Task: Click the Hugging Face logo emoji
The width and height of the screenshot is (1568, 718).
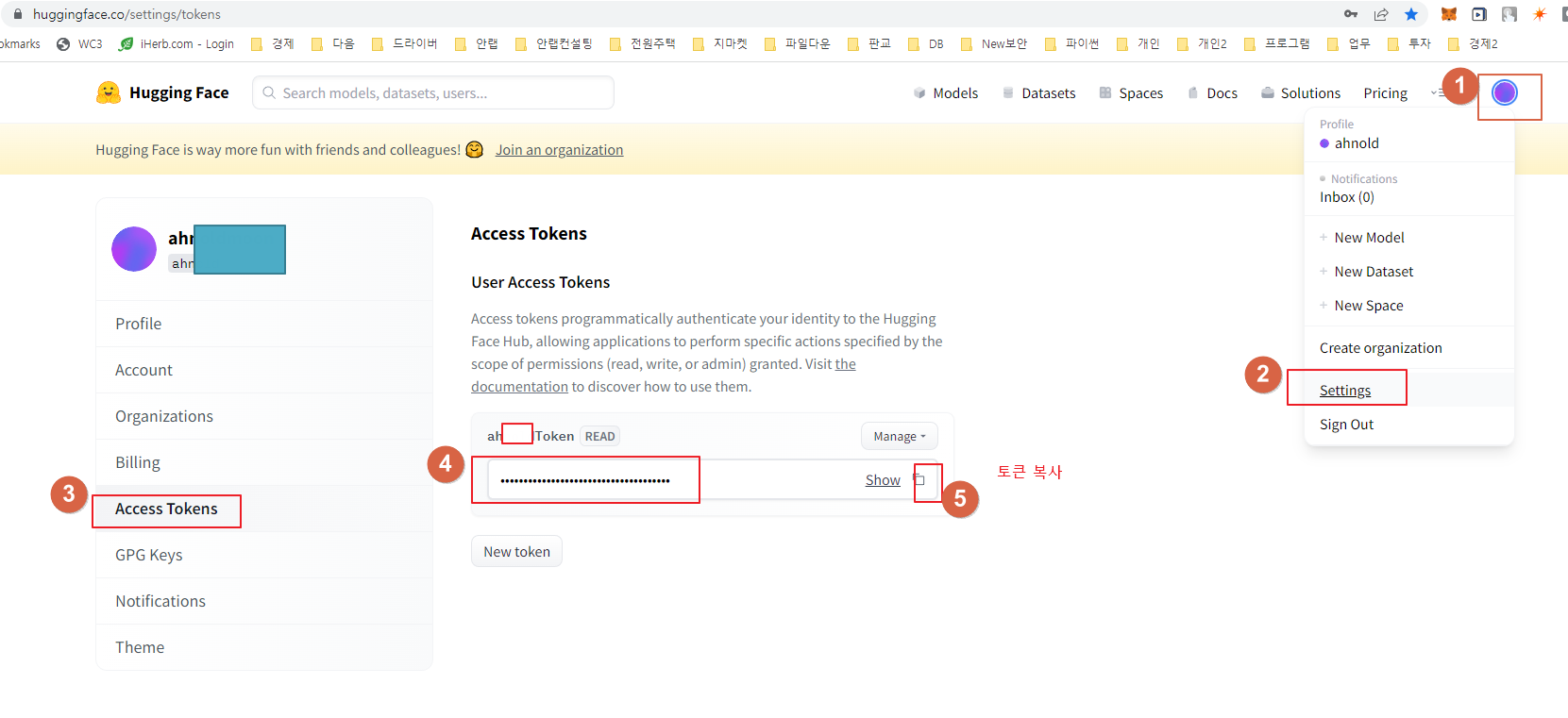Action: [x=109, y=92]
